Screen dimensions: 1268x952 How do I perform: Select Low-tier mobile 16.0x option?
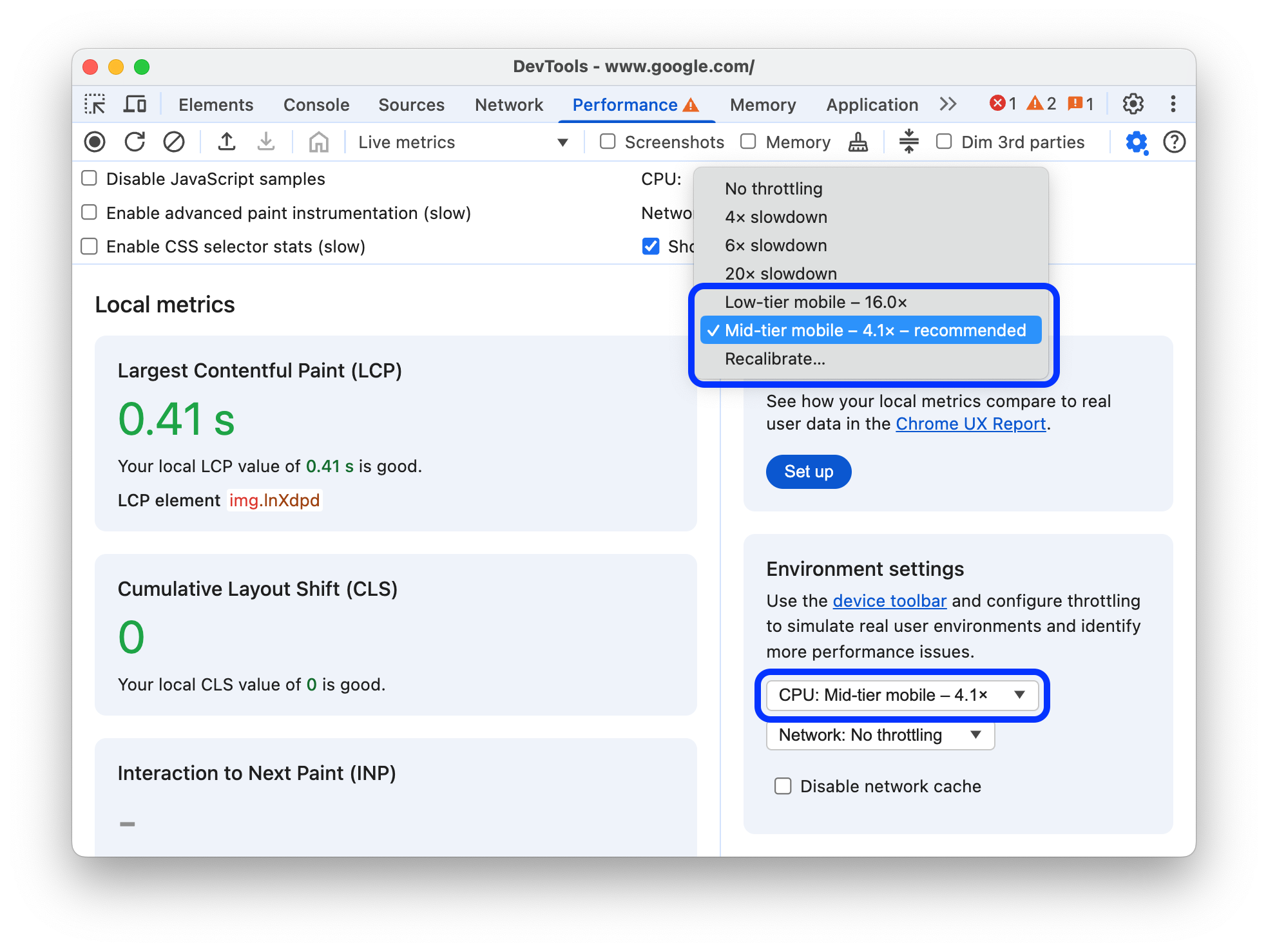click(816, 301)
